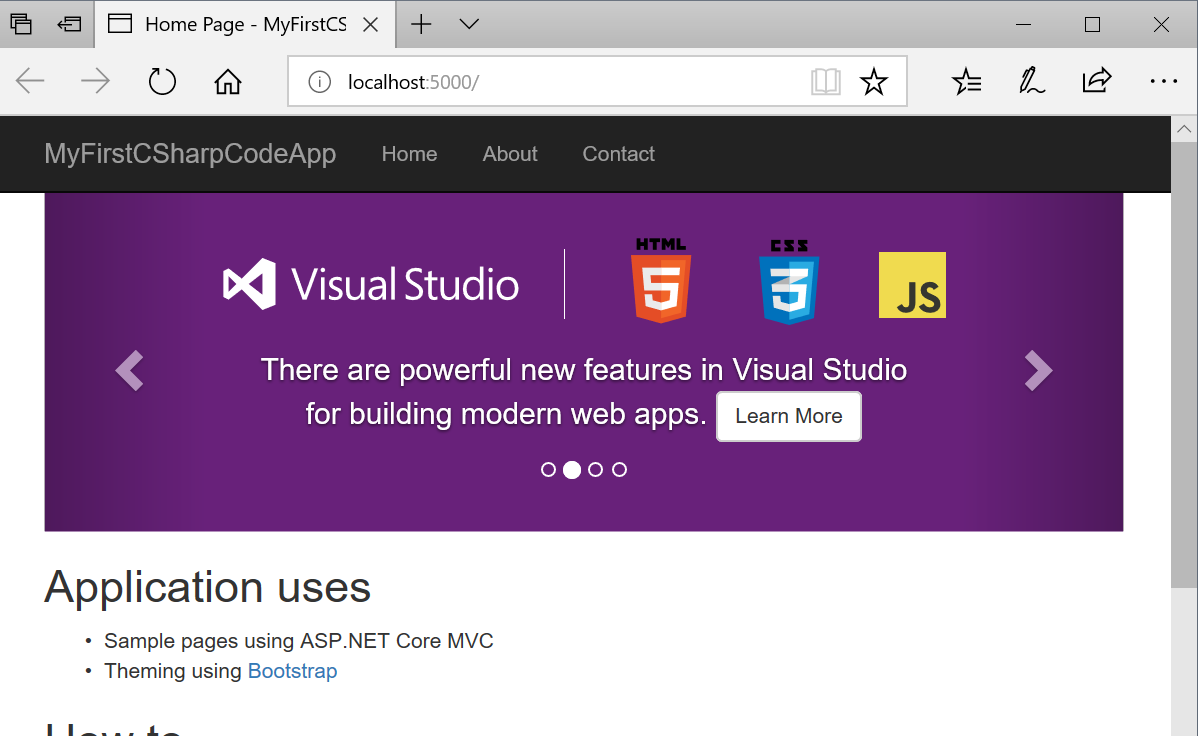Click the Share page icon
This screenshot has height=736, width=1198.
[x=1096, y=81]
